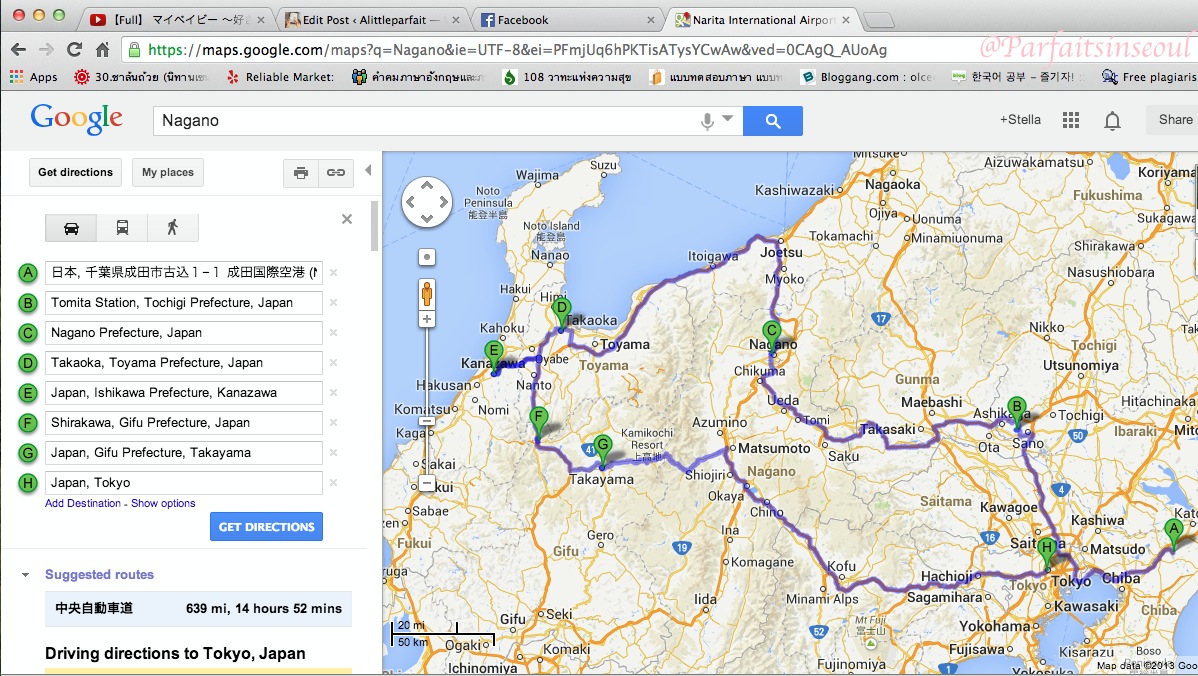Click marker G at Takayama on map
The image size is (1198, 676).
tap(603, 450)
